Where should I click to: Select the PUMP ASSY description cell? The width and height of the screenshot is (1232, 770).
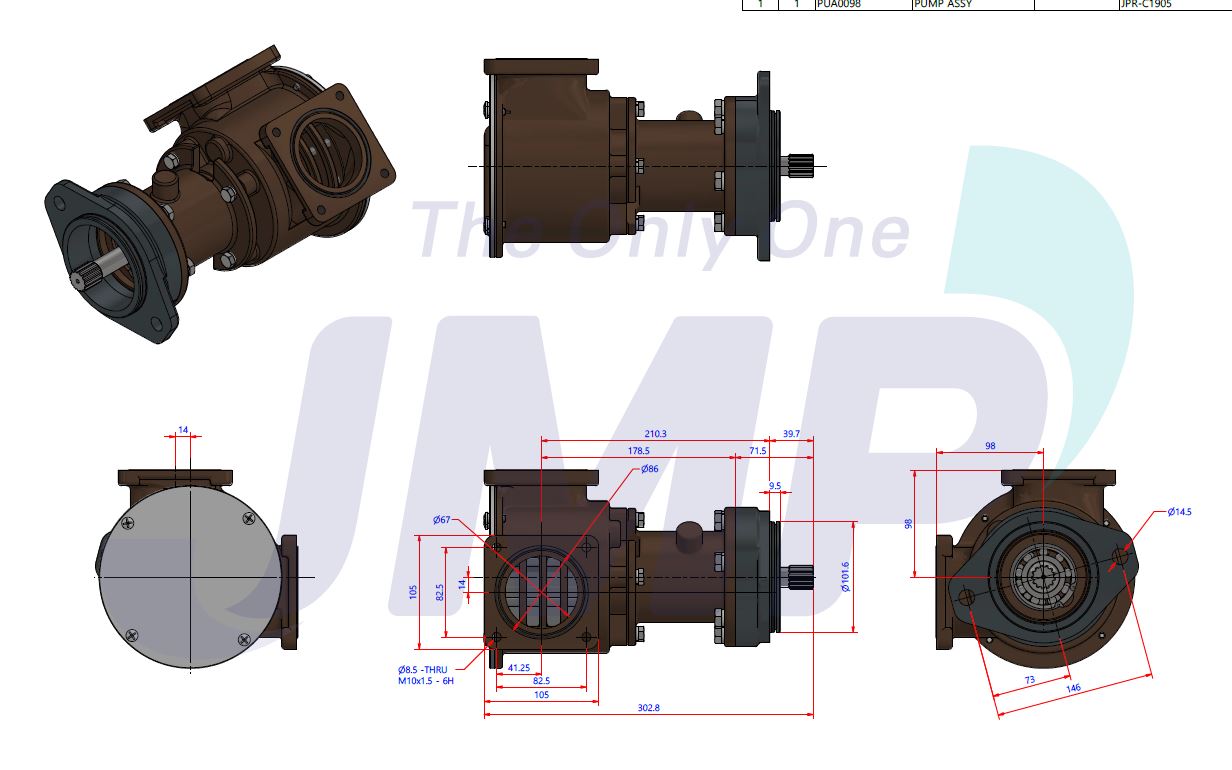click(944, 4)
